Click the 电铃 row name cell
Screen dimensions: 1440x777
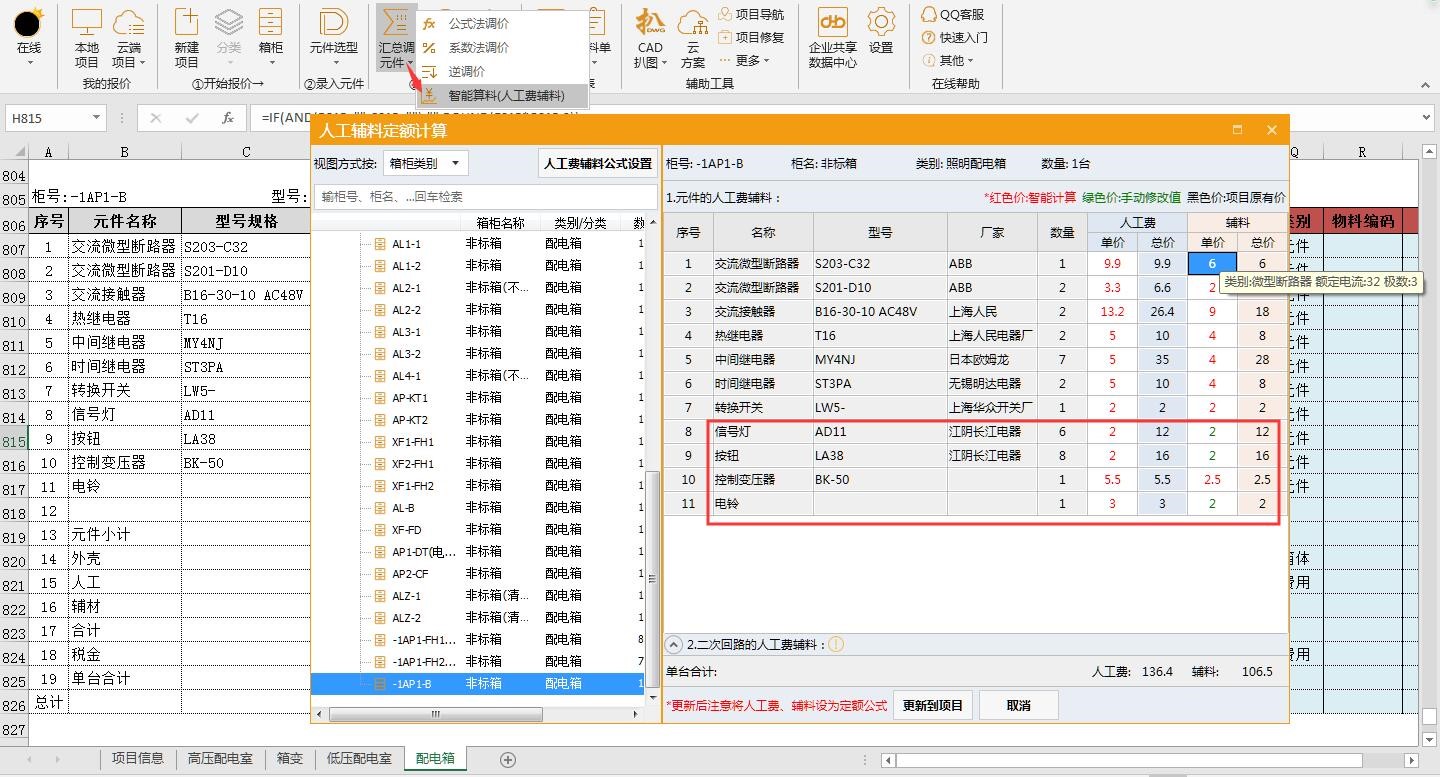pos(763,504)
